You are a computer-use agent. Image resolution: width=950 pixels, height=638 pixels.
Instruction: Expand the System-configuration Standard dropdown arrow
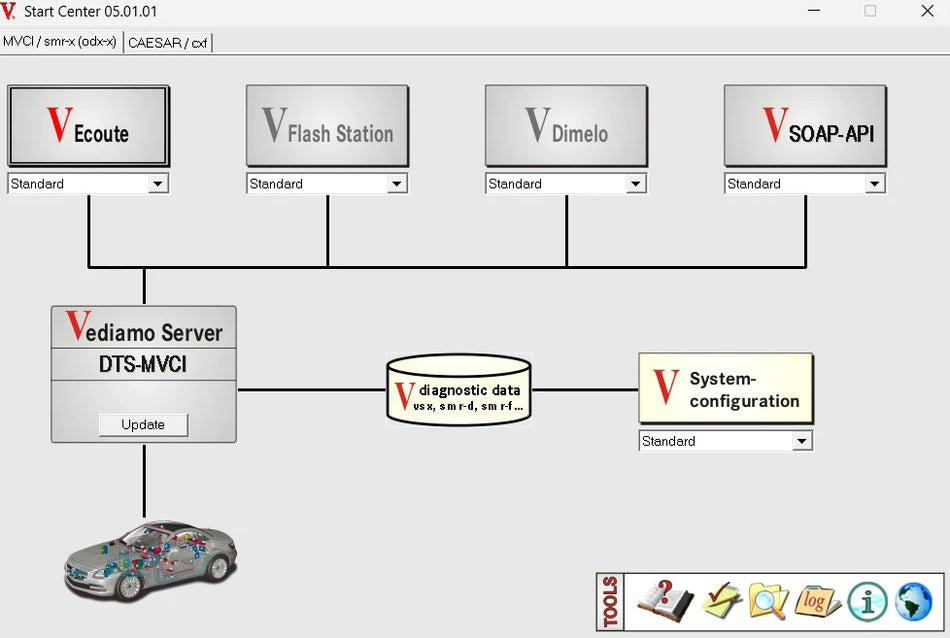[802, 441]
